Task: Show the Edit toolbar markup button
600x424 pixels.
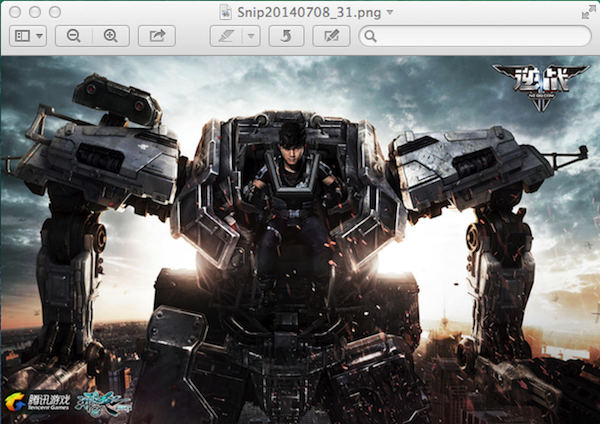Action: 331,36
